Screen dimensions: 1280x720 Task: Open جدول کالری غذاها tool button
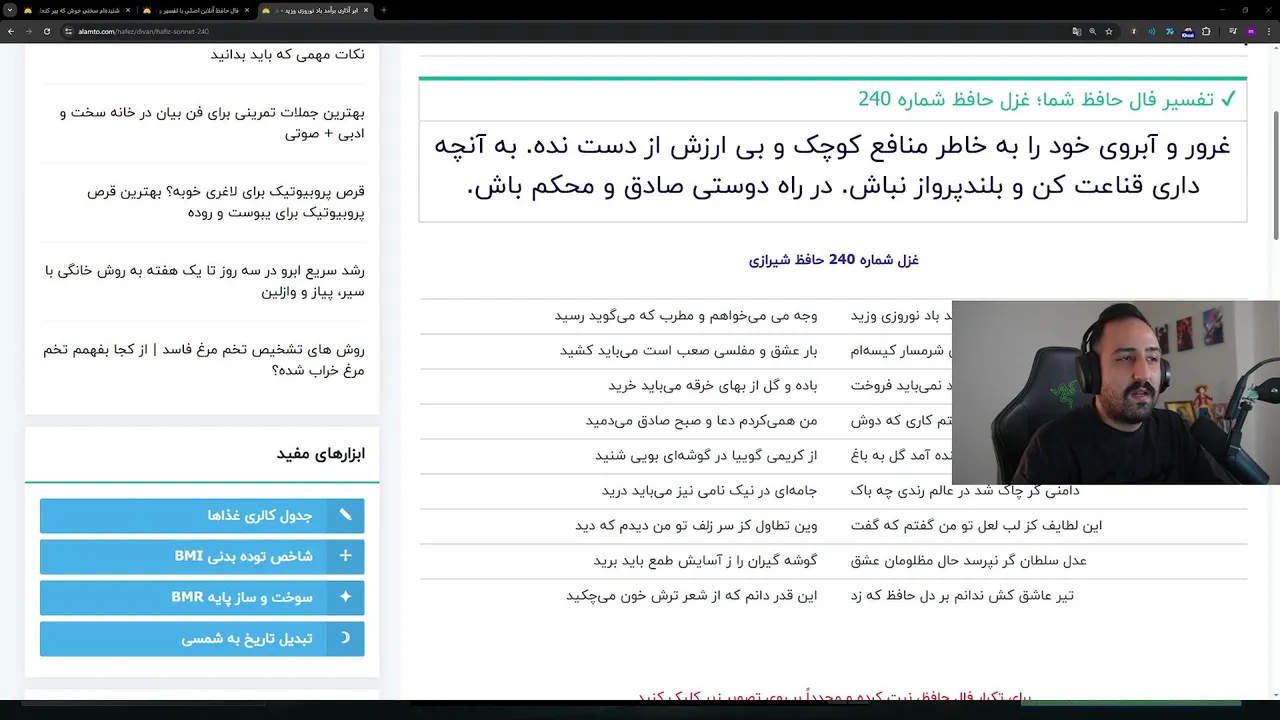click(x=202, y=516)
